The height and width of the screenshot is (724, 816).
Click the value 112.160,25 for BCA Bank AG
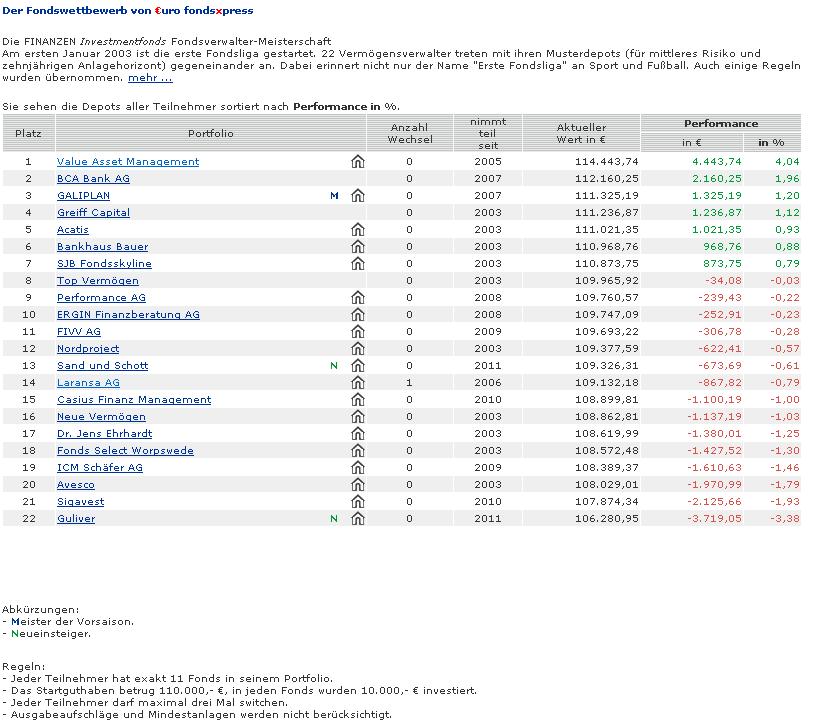[606, 179]
